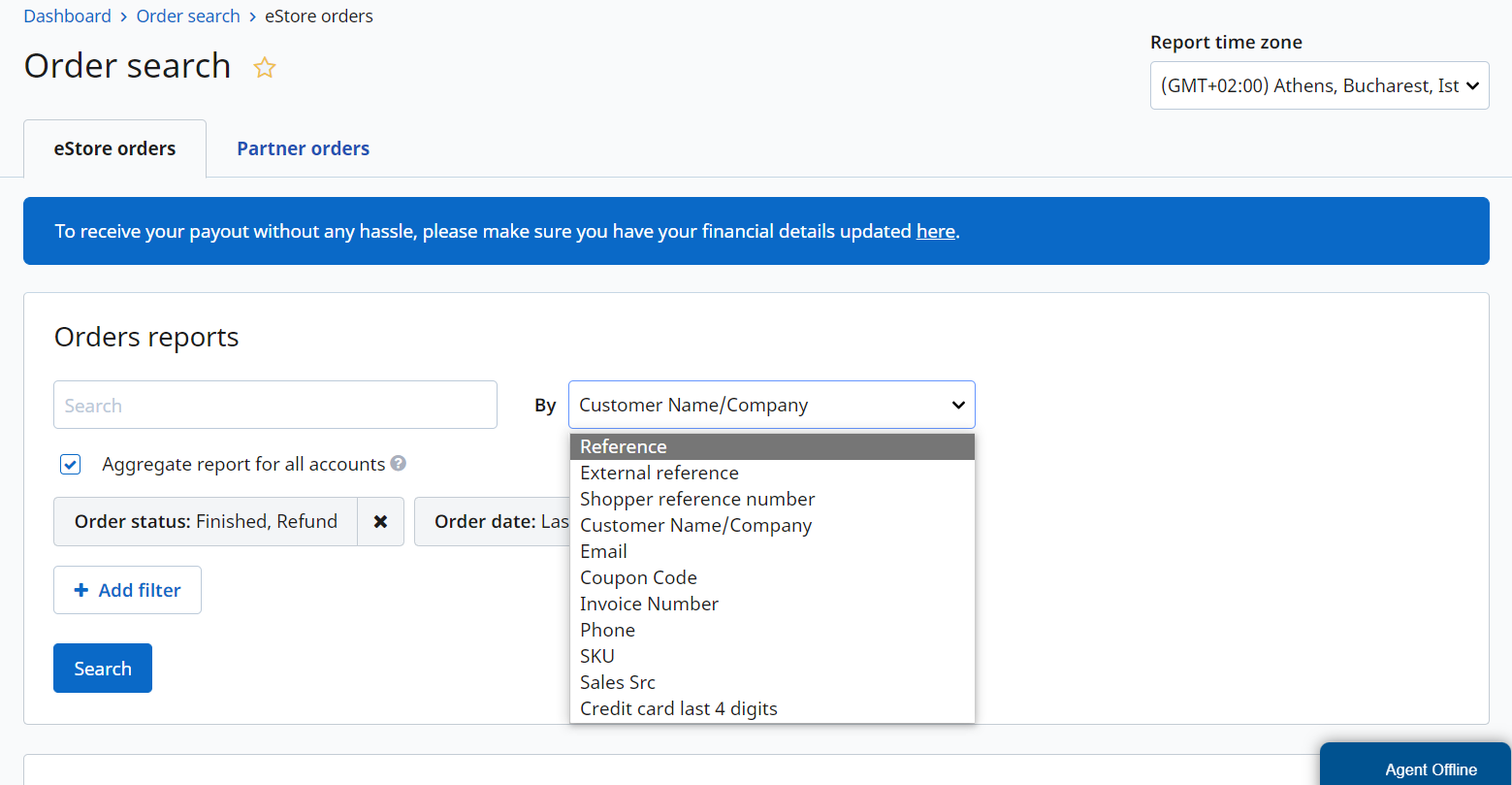1512x785 pixels.
Task: Navigate to Dashboard from the breadcrumb
Action: [66, 16]
